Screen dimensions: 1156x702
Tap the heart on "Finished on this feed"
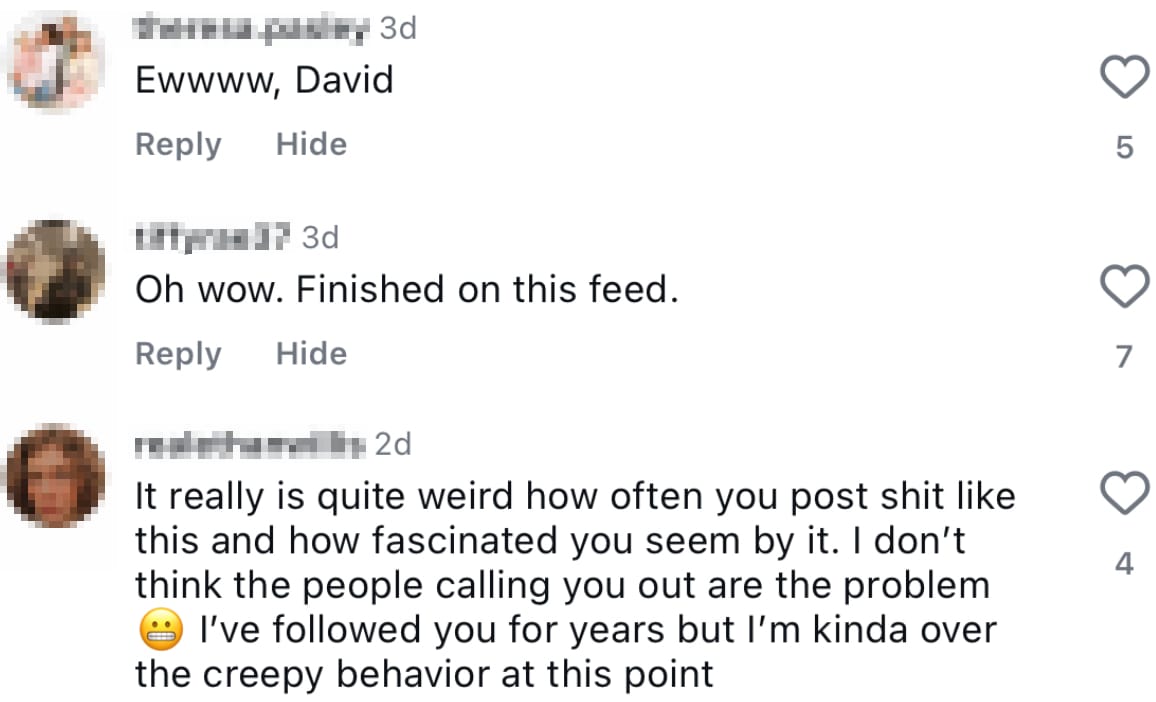pyautogui.click(x=1124, y=286)
